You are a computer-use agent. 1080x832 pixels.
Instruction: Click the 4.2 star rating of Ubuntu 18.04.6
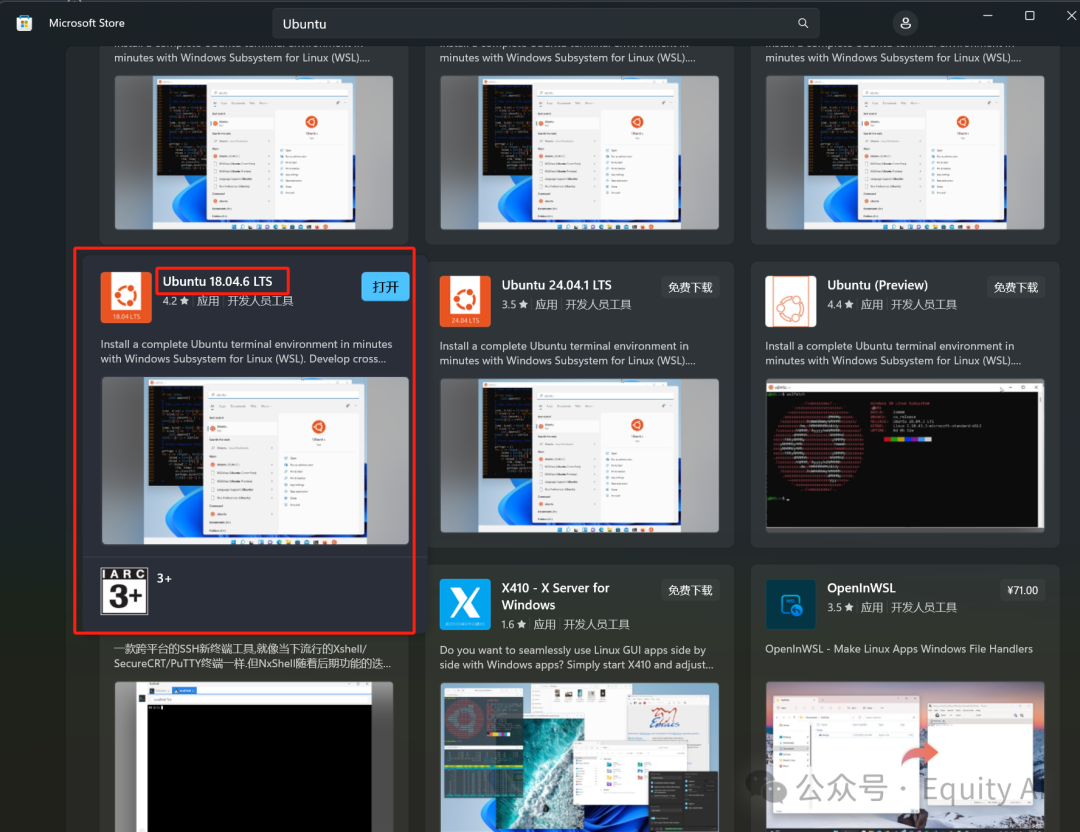tap(176, 301)
